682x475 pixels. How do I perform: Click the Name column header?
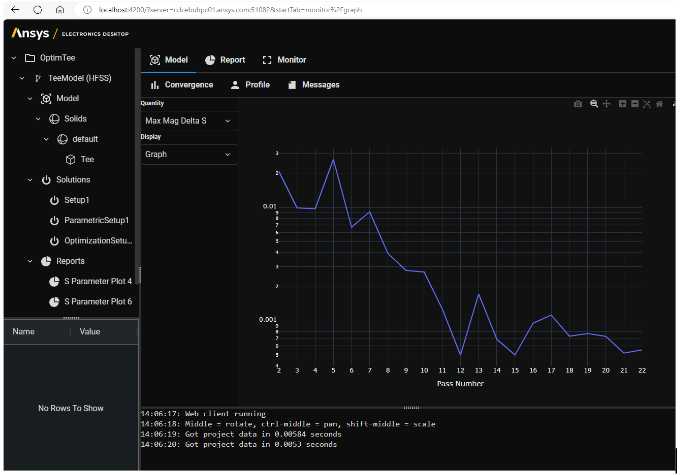23,332
